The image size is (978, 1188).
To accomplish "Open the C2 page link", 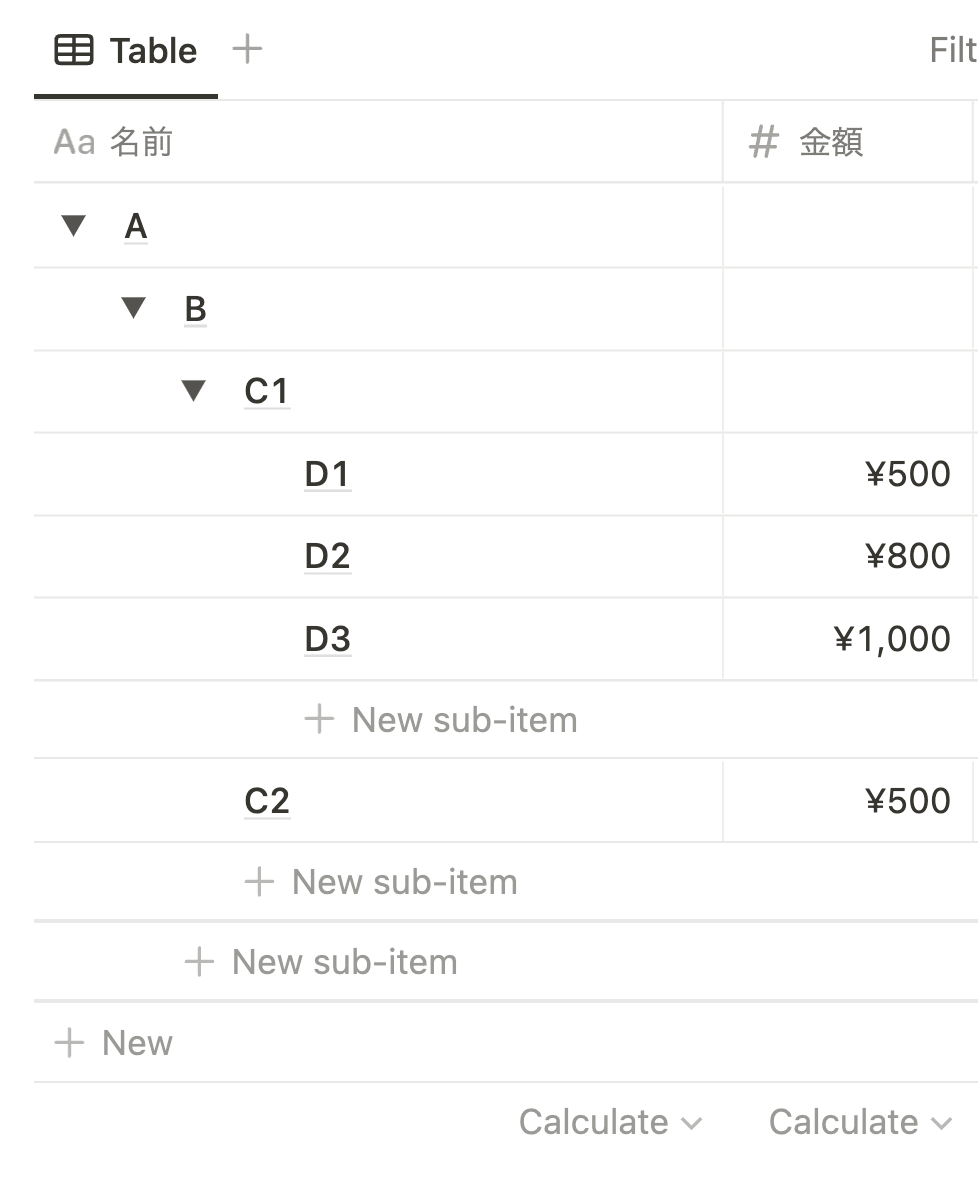I will 267,801.
